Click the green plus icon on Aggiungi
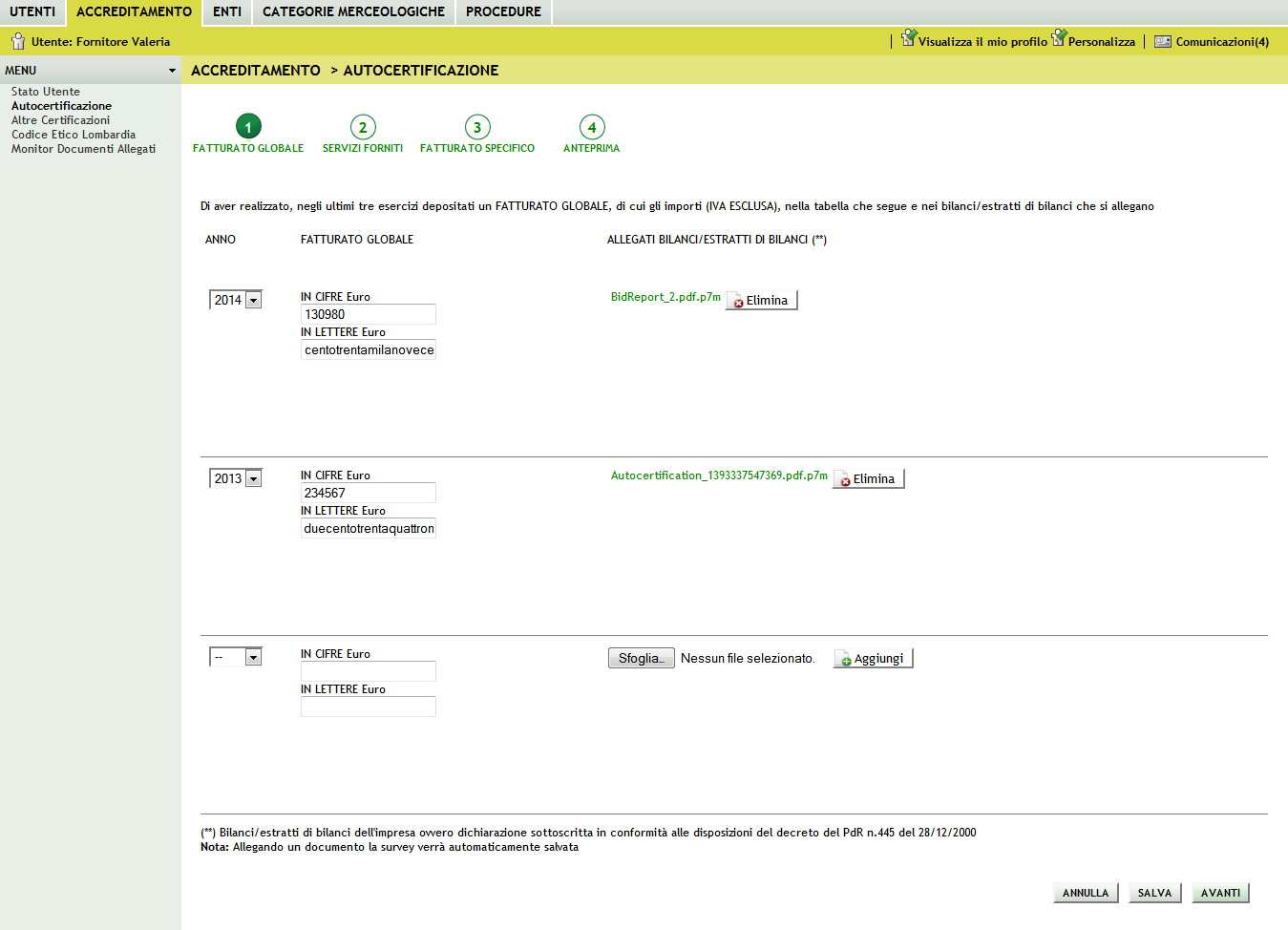 [845, 660]
